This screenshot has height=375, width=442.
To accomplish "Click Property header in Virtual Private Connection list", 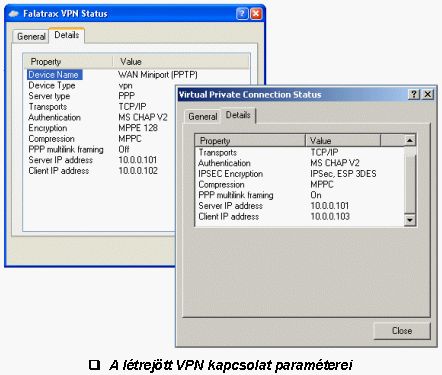I will pyautogui.click(x=250, y=141).
